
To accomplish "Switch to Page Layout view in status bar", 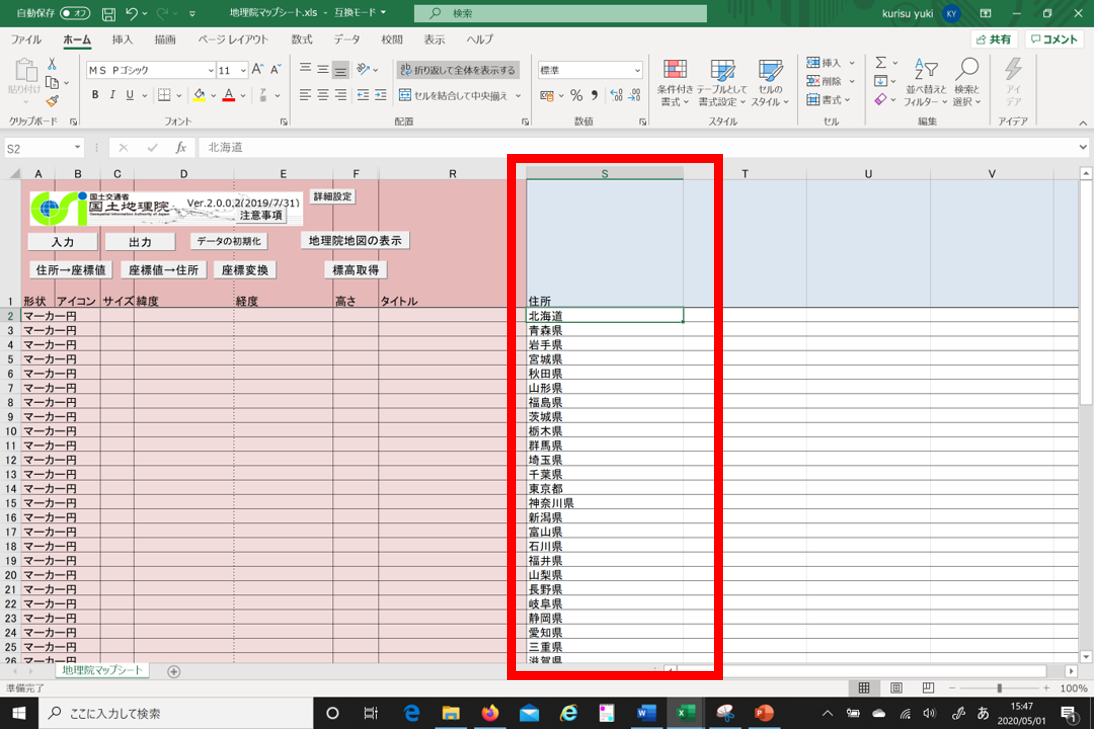I will 896,689.
